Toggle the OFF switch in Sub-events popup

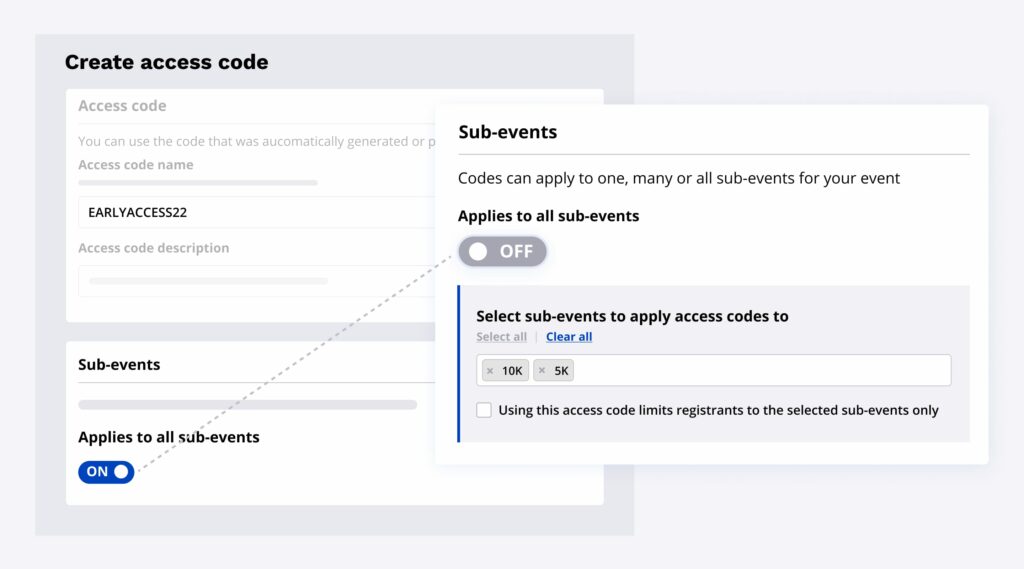pyautogui.click(x=502, y=252)
